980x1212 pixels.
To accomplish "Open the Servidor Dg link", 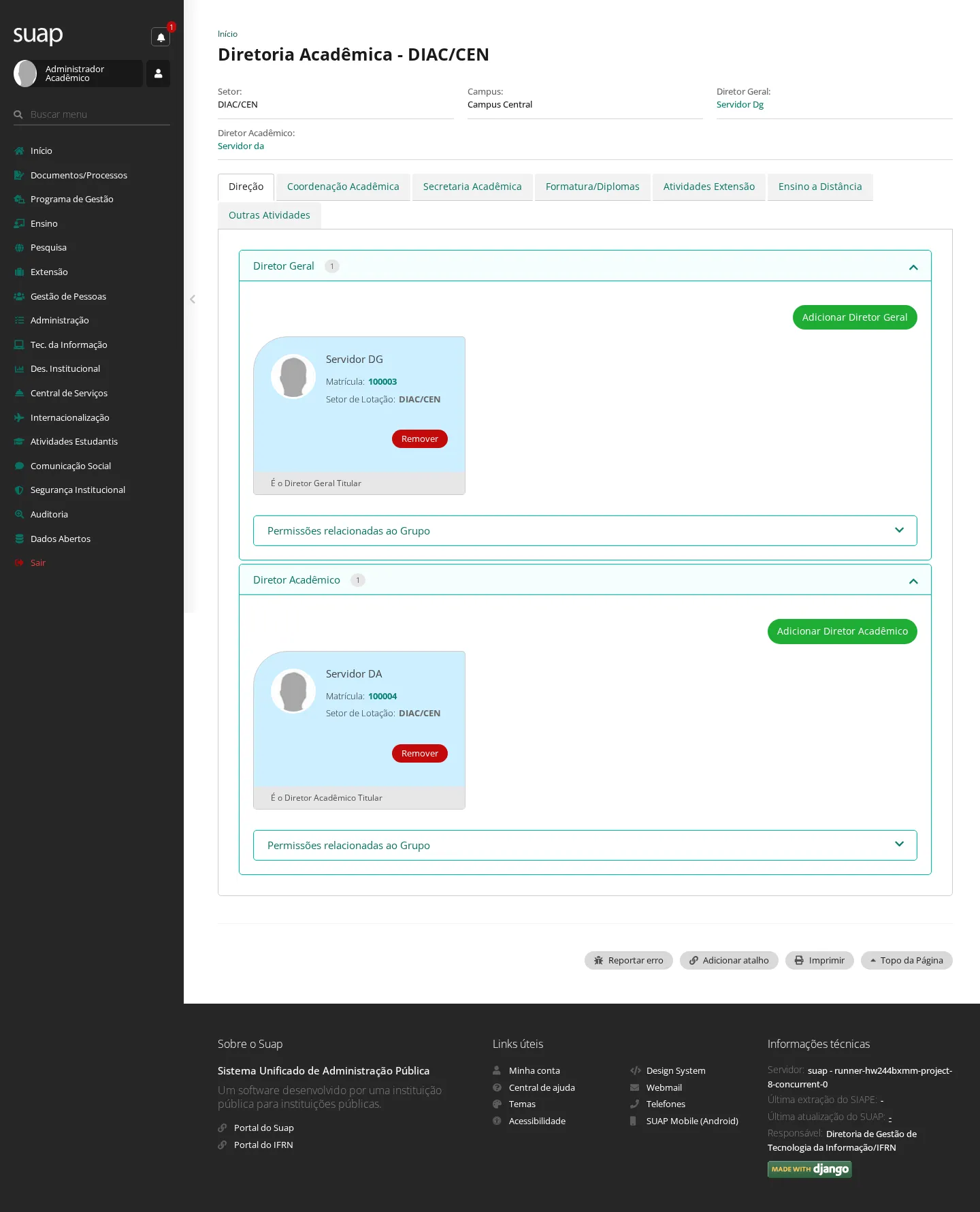I will (x=740, y=105).
